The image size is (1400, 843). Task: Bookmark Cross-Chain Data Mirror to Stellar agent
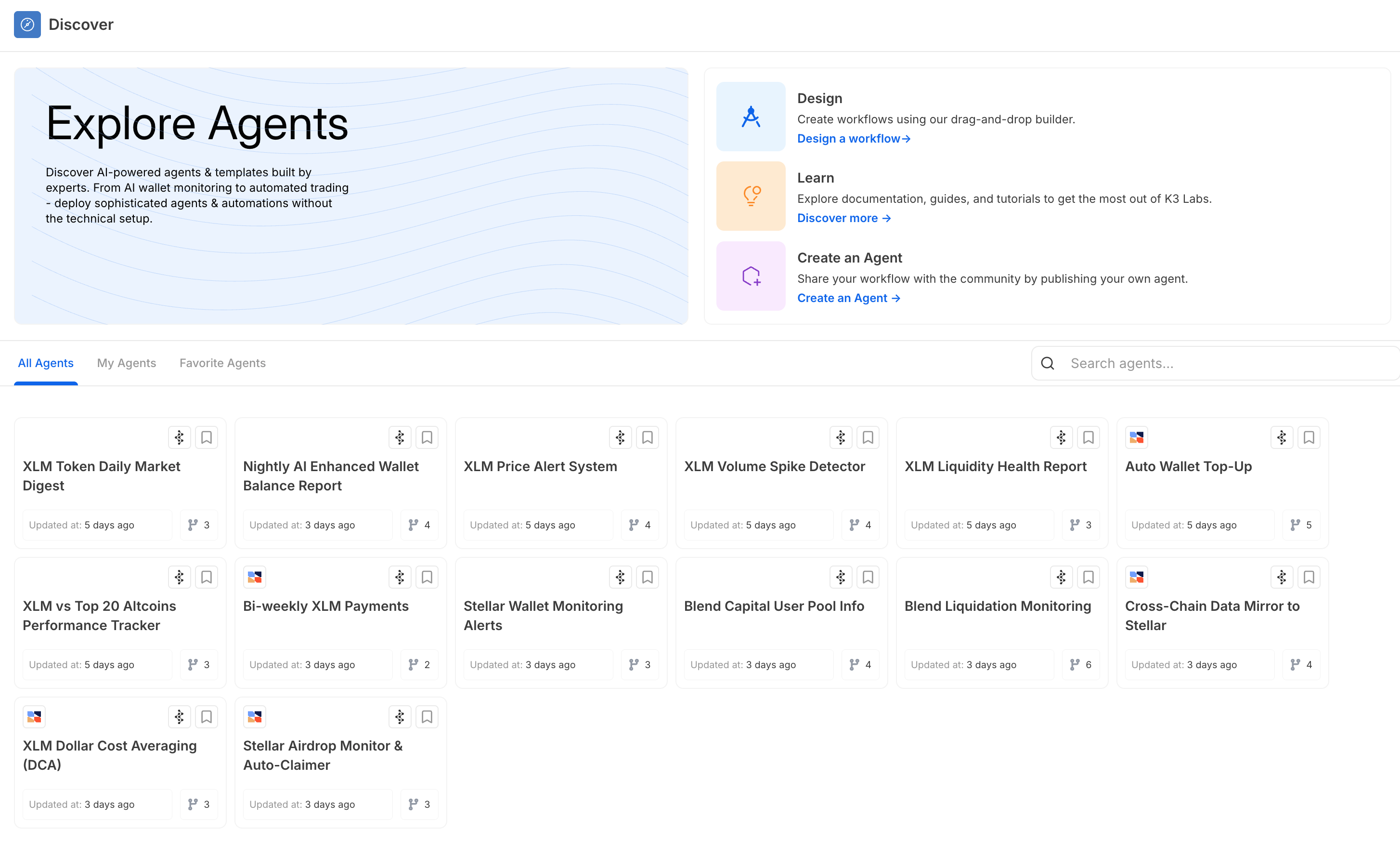(1309, 577)
